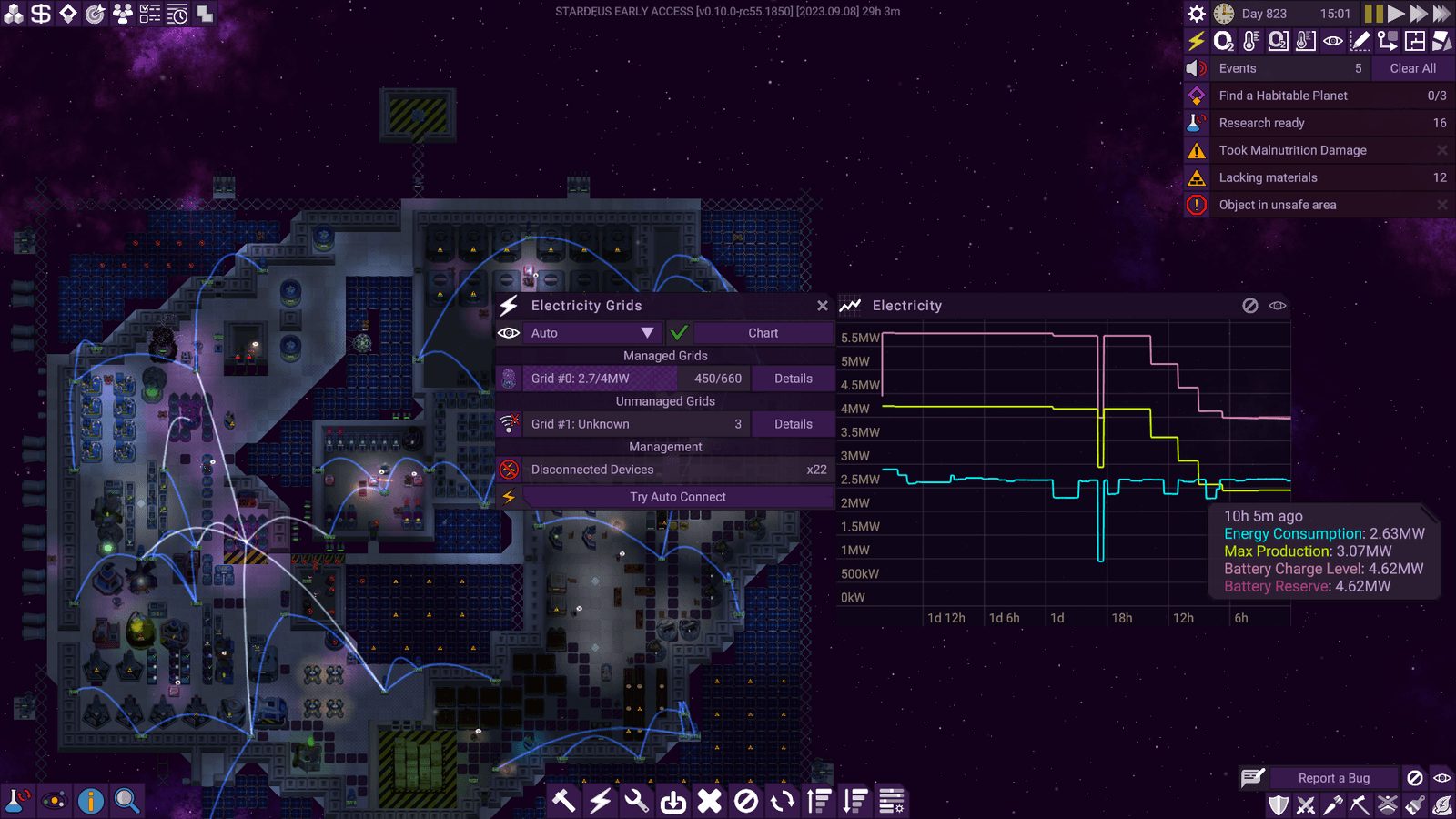
Task: Select the pencil area drawing tool
Action: (1360, 41)
